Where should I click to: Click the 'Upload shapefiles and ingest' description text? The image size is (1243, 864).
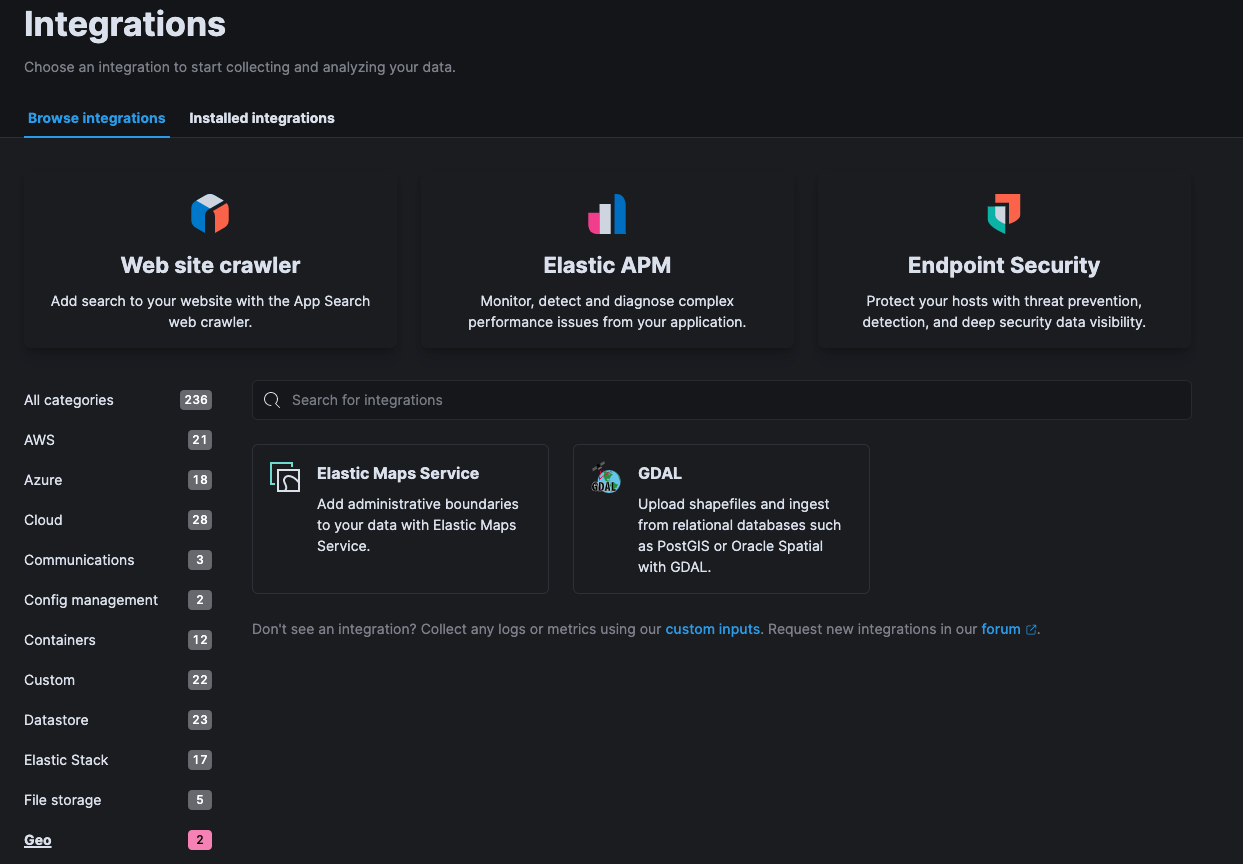click(x=740, y=536)
